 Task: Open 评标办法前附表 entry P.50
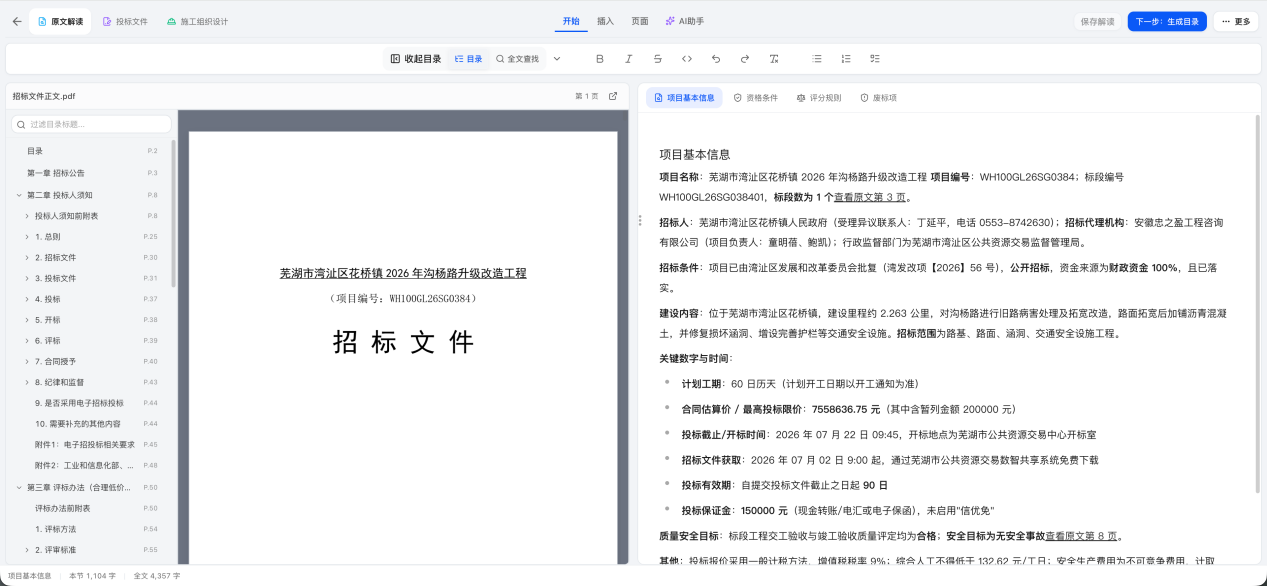[91, 508]
